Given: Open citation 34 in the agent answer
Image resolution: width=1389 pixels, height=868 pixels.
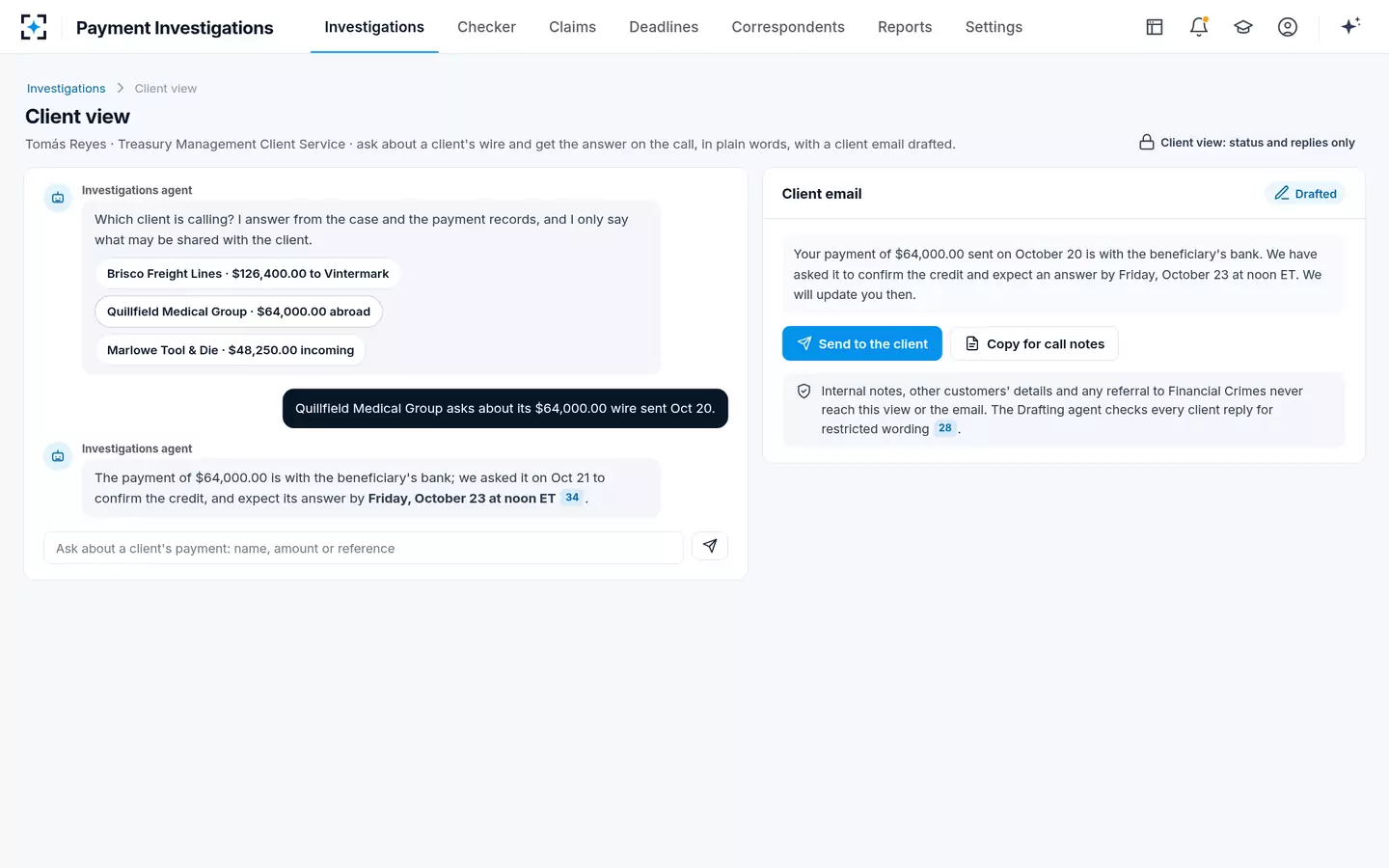Looking at the screenshot, I should 572,498.
